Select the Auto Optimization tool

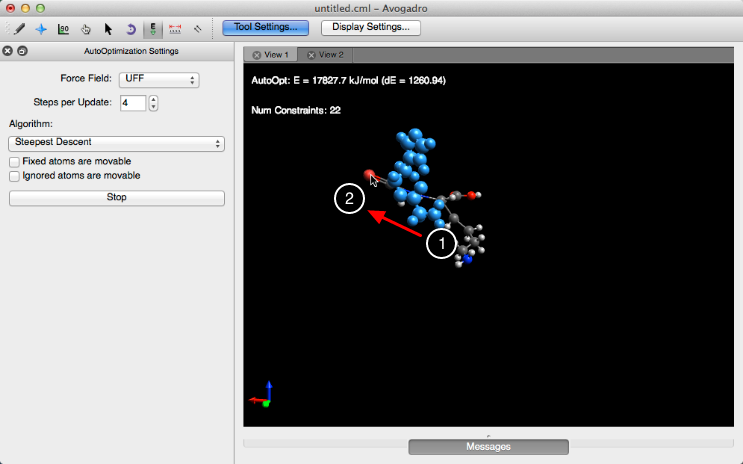[x=153, y=29]
